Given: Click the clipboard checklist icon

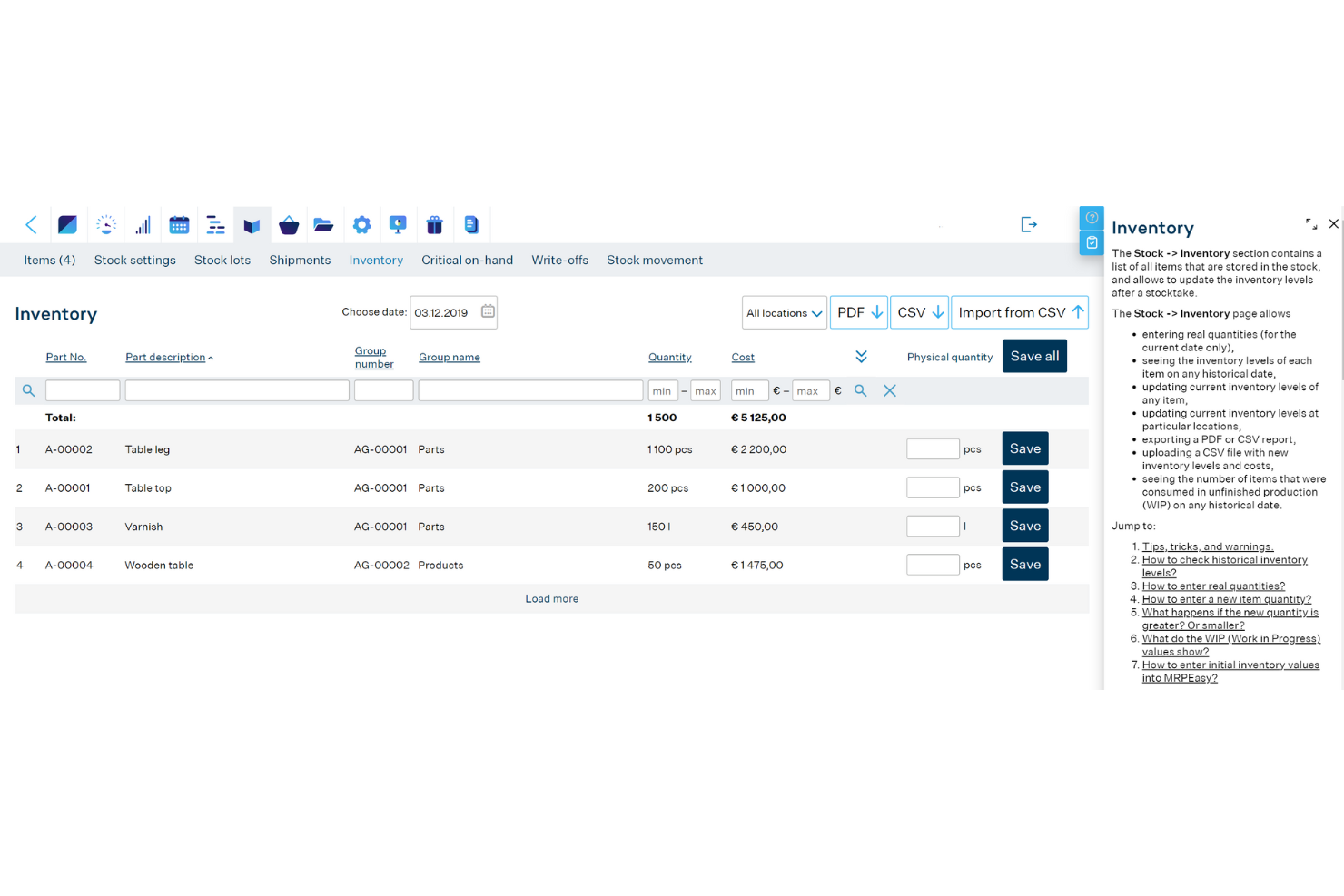Looking at the screenshot, I should 1092,243.
